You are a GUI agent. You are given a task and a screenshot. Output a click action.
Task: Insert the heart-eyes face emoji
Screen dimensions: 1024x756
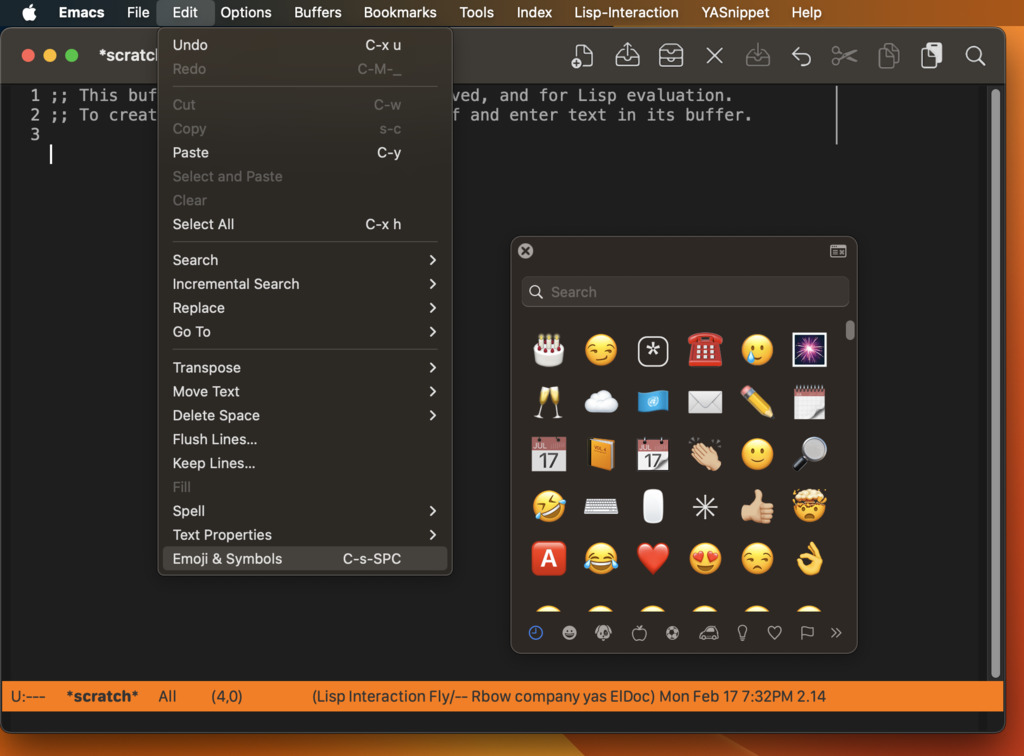point(705,559)
